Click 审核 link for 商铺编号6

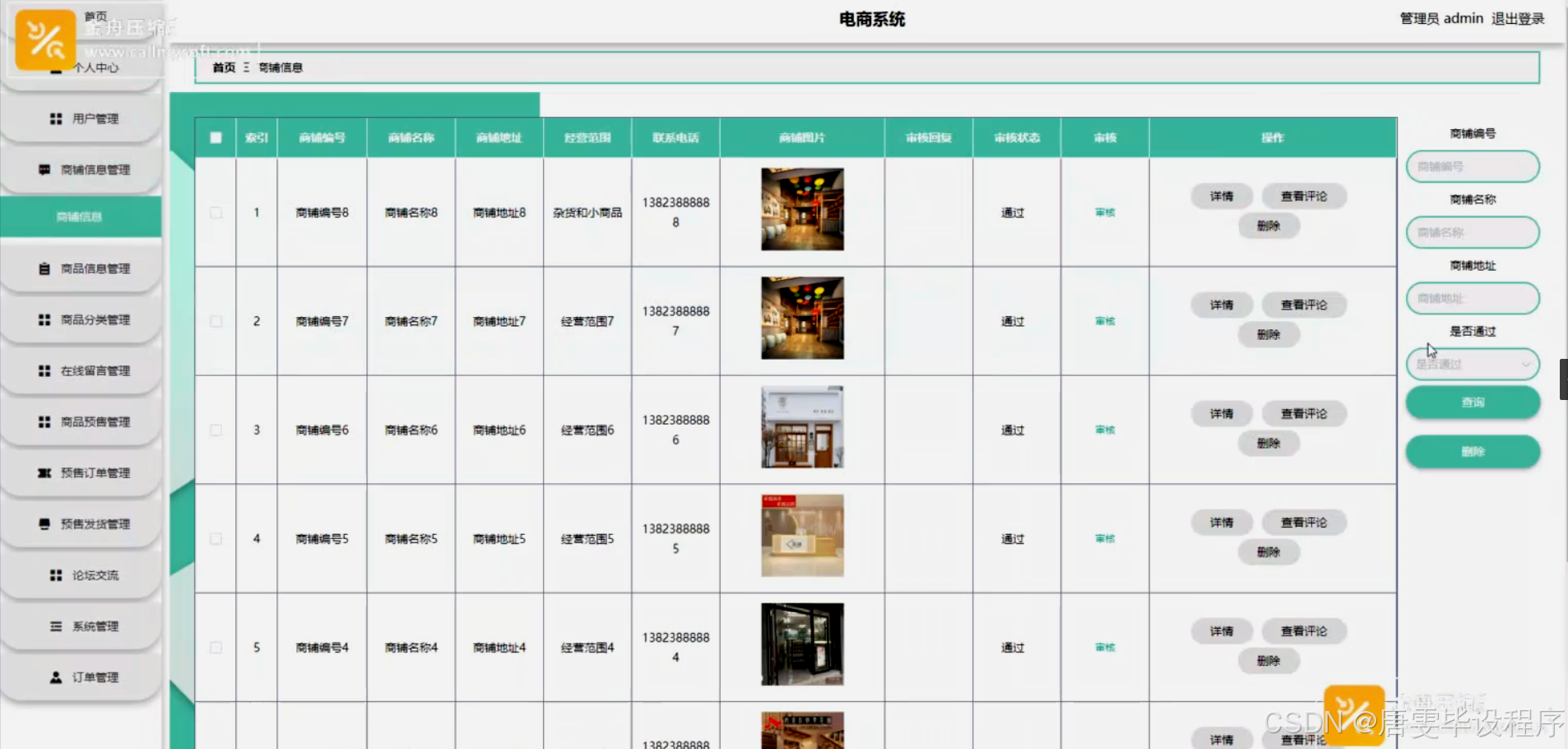pyautogui.click(x=1105, y=430)
